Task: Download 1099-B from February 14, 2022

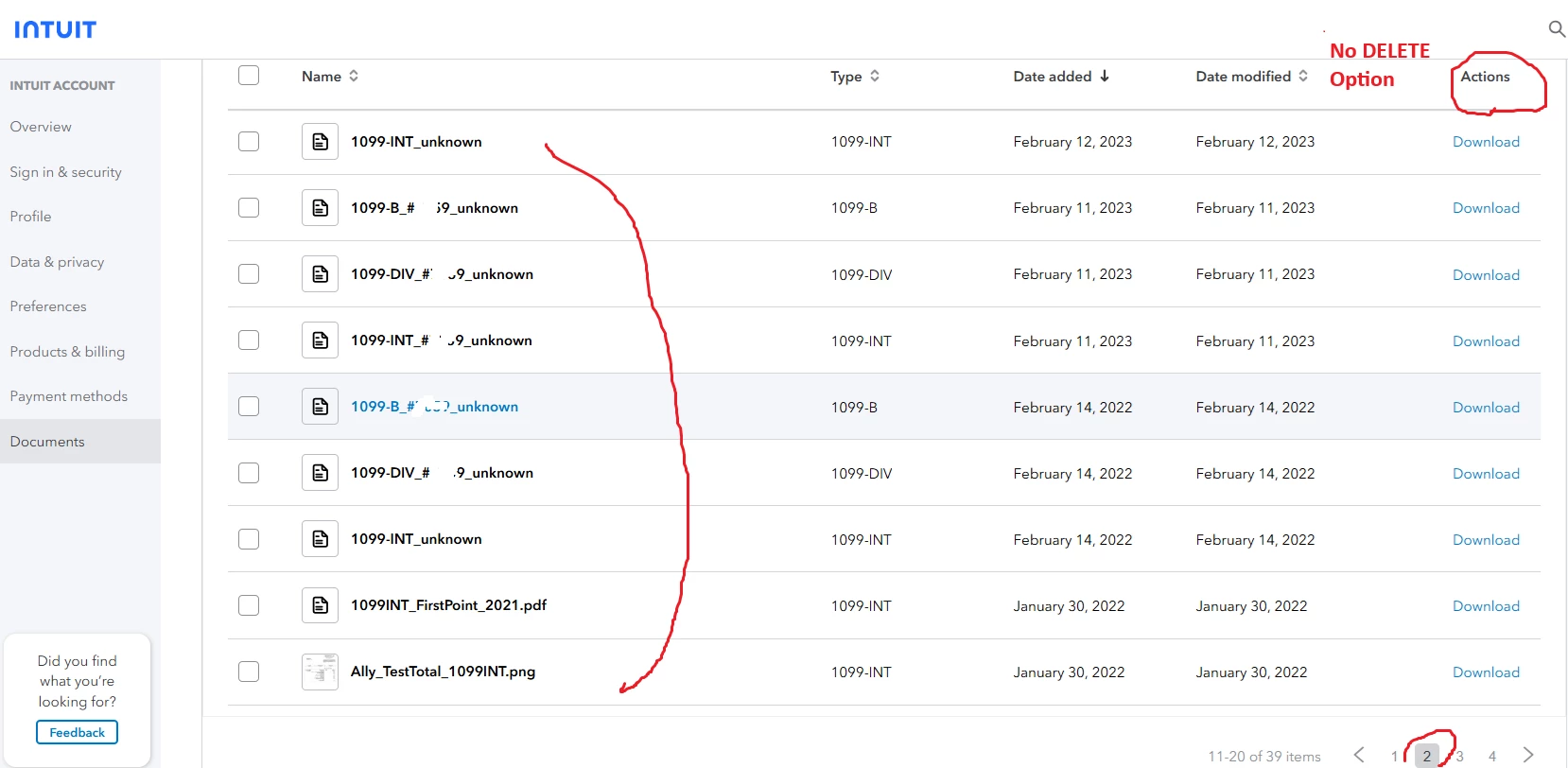Action: 1486,408
